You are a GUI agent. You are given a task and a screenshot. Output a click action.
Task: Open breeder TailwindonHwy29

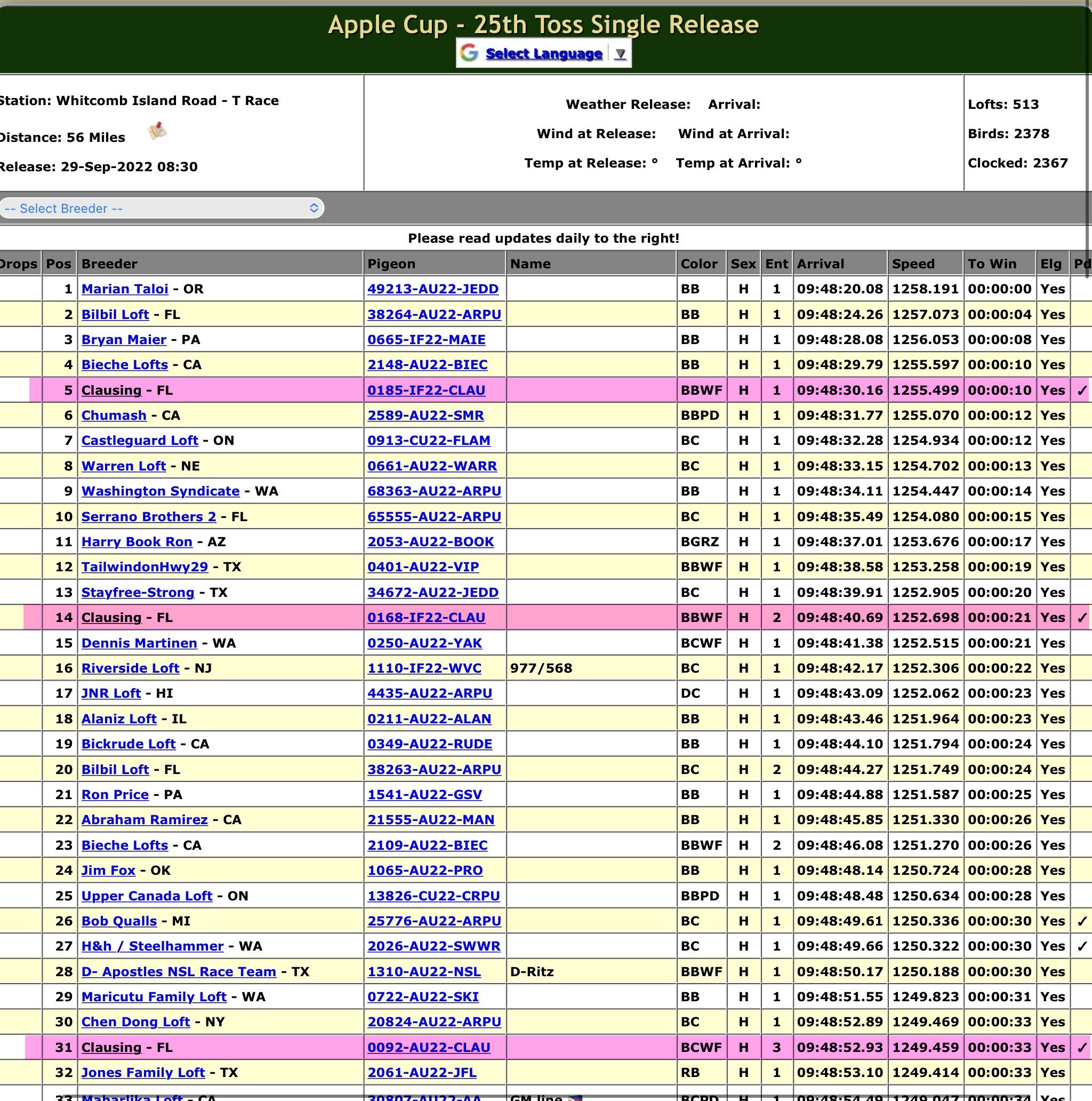[144, 567]
